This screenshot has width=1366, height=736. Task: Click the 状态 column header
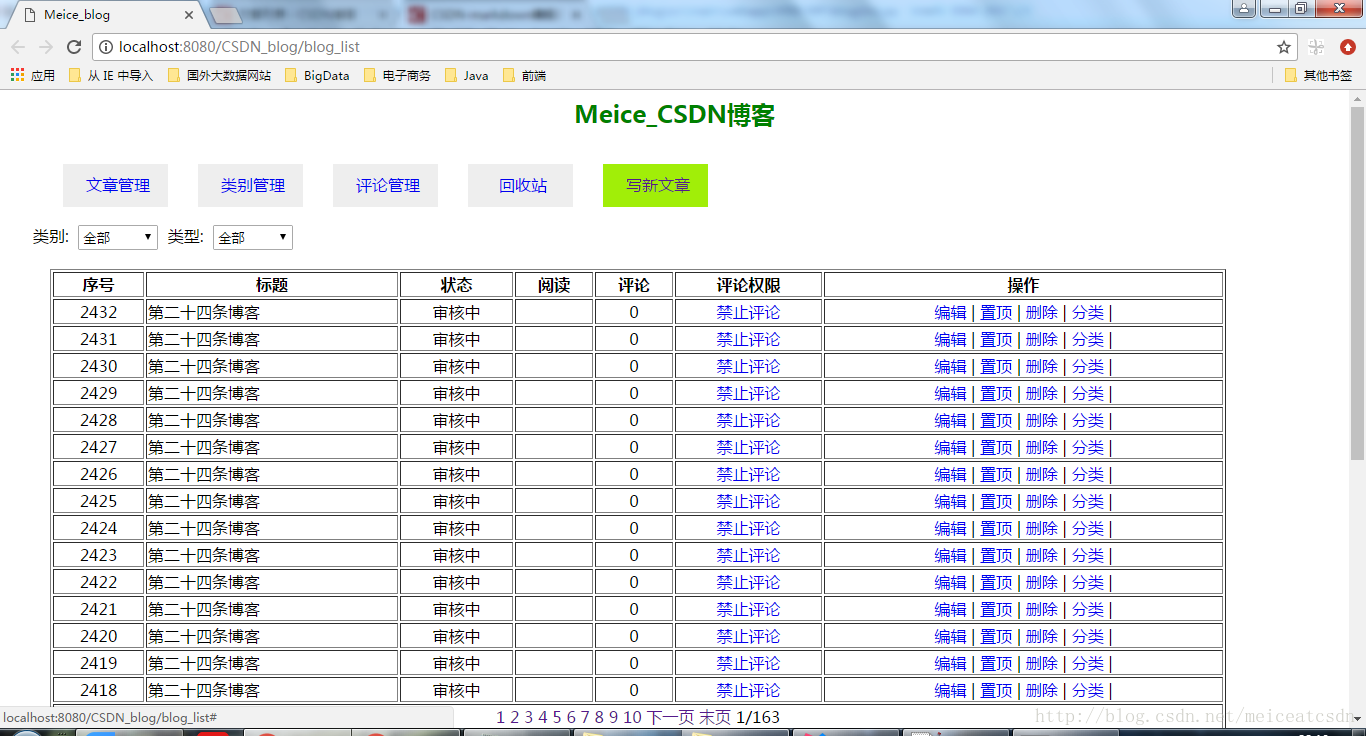coord(456,285)
